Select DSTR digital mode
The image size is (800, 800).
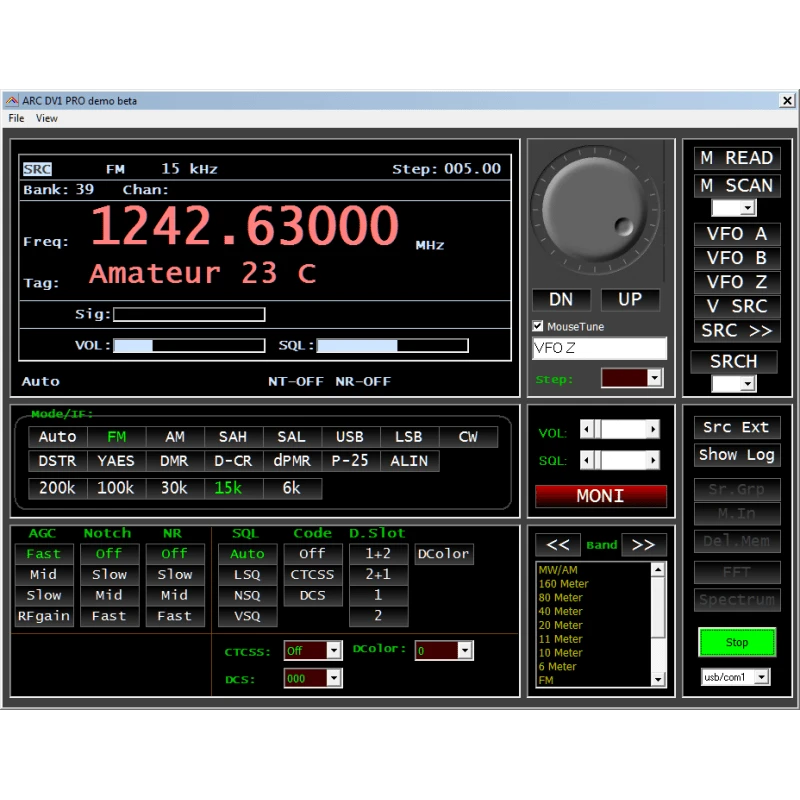tap(58, 461)
